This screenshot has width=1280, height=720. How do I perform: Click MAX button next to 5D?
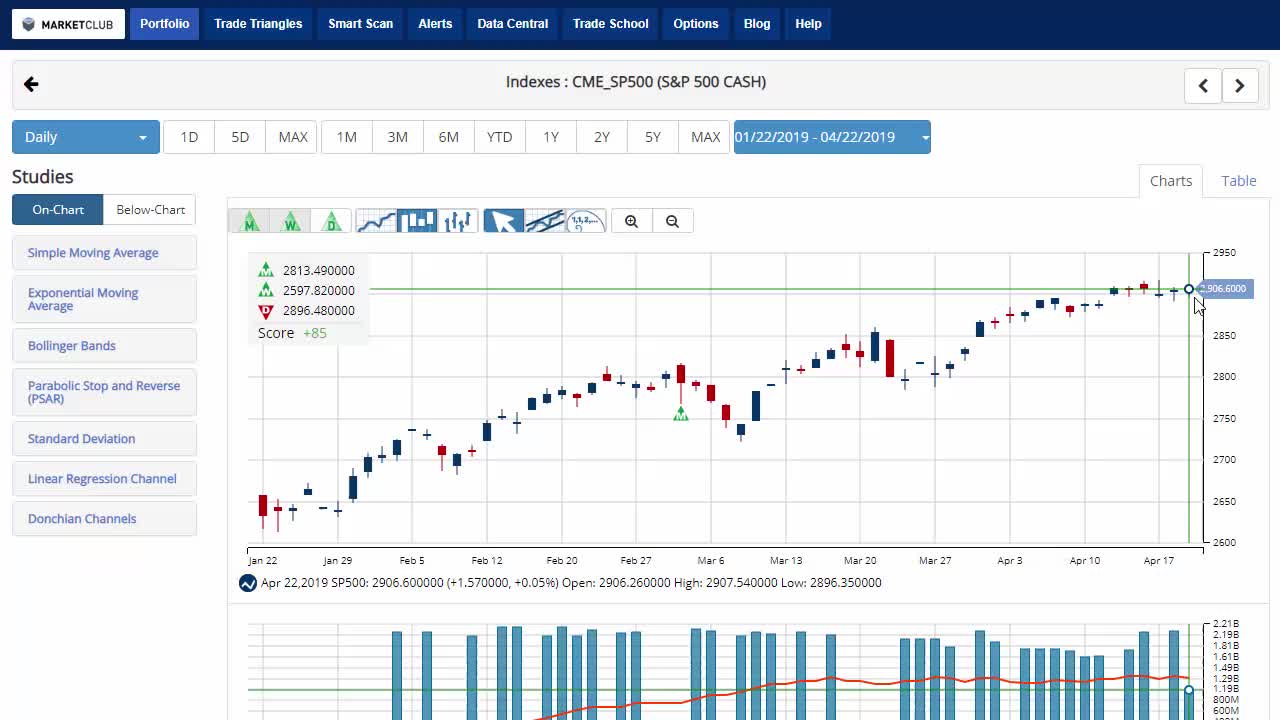[x=293, y=137]
